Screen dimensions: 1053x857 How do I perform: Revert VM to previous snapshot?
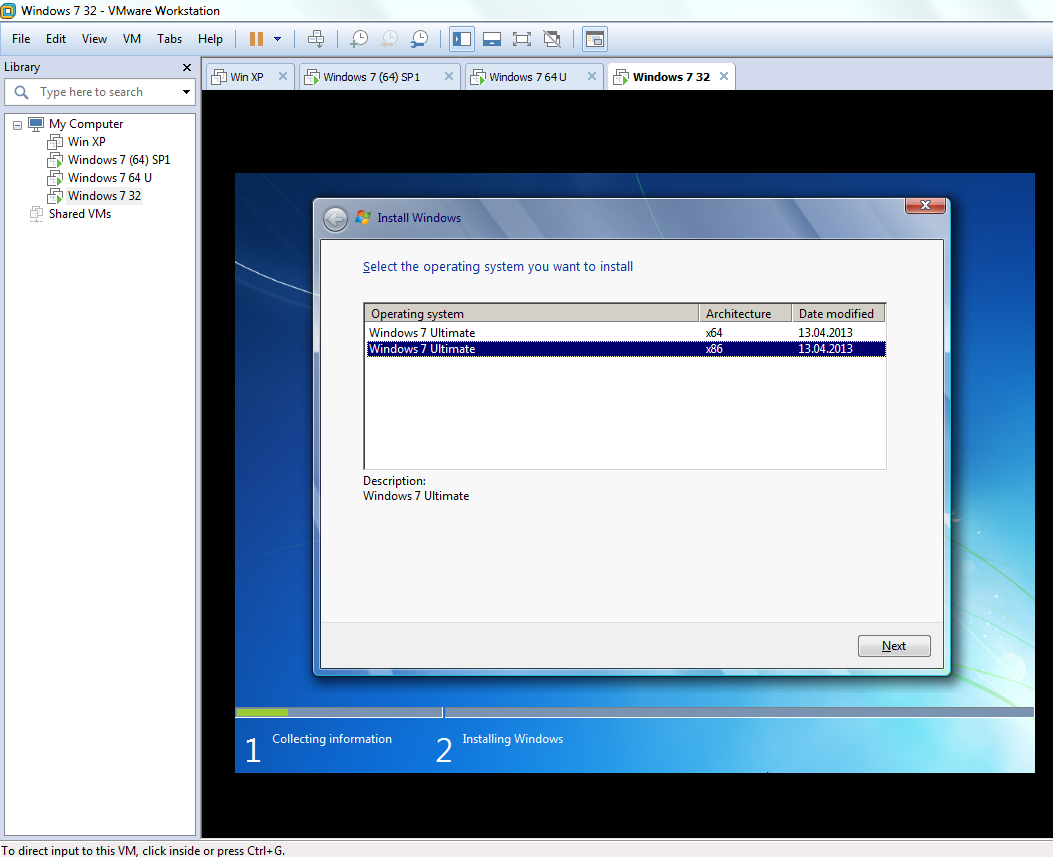389,39
